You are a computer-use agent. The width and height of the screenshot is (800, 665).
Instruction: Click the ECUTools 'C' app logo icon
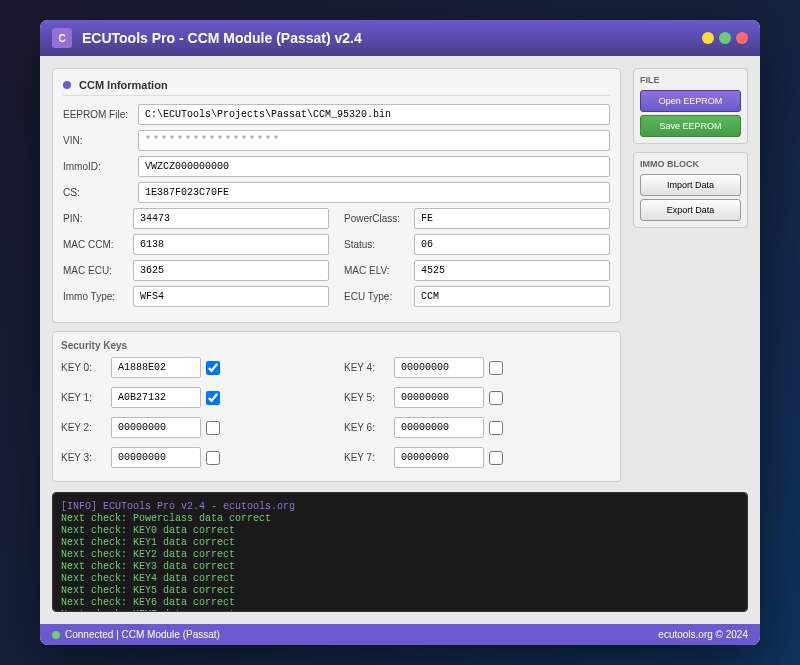point(62,38)
